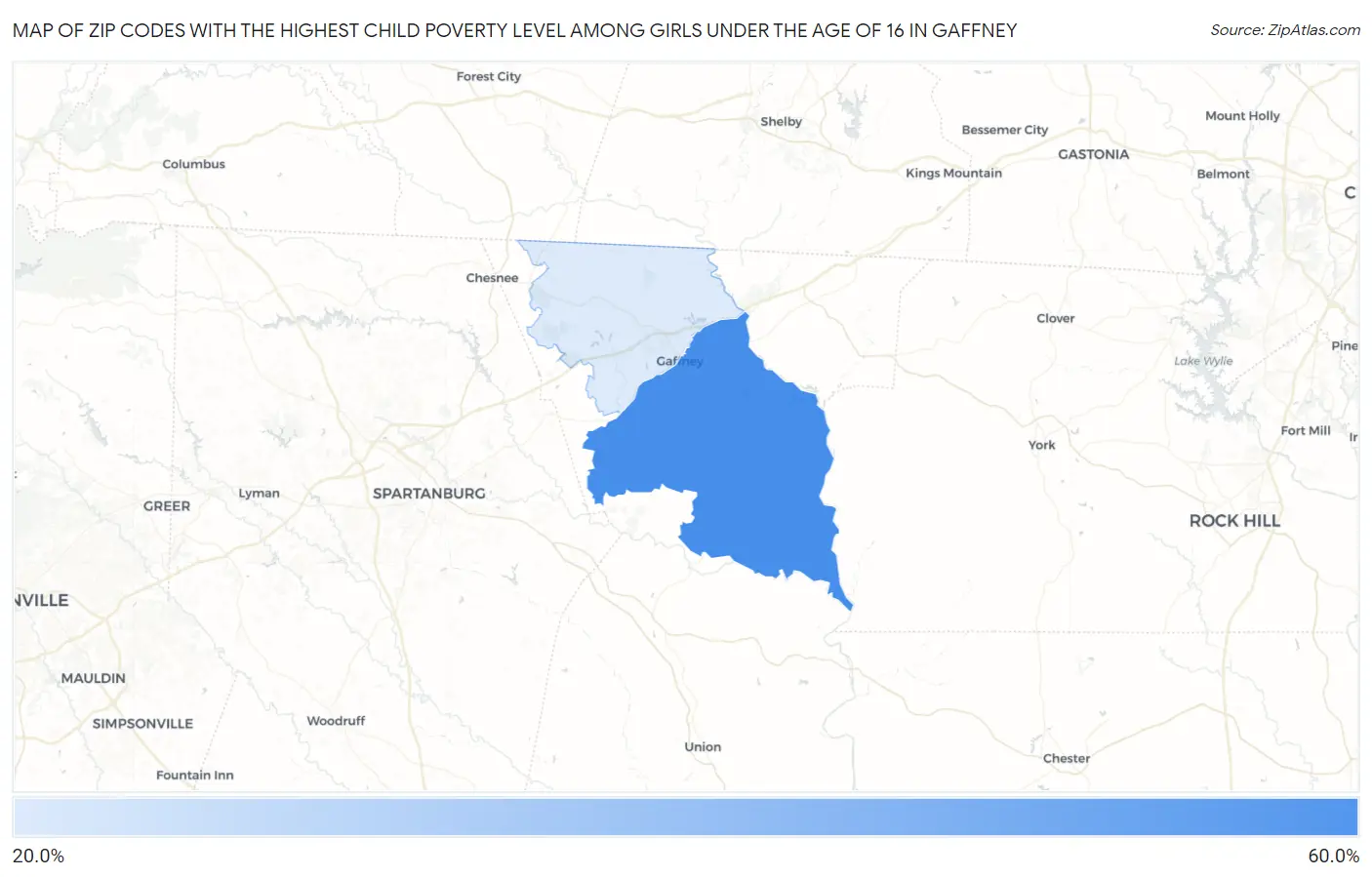Click the 'Chesnee' town label
Image resolution: width=1372 pixels, height=877 pixels.
coord(492,278)
